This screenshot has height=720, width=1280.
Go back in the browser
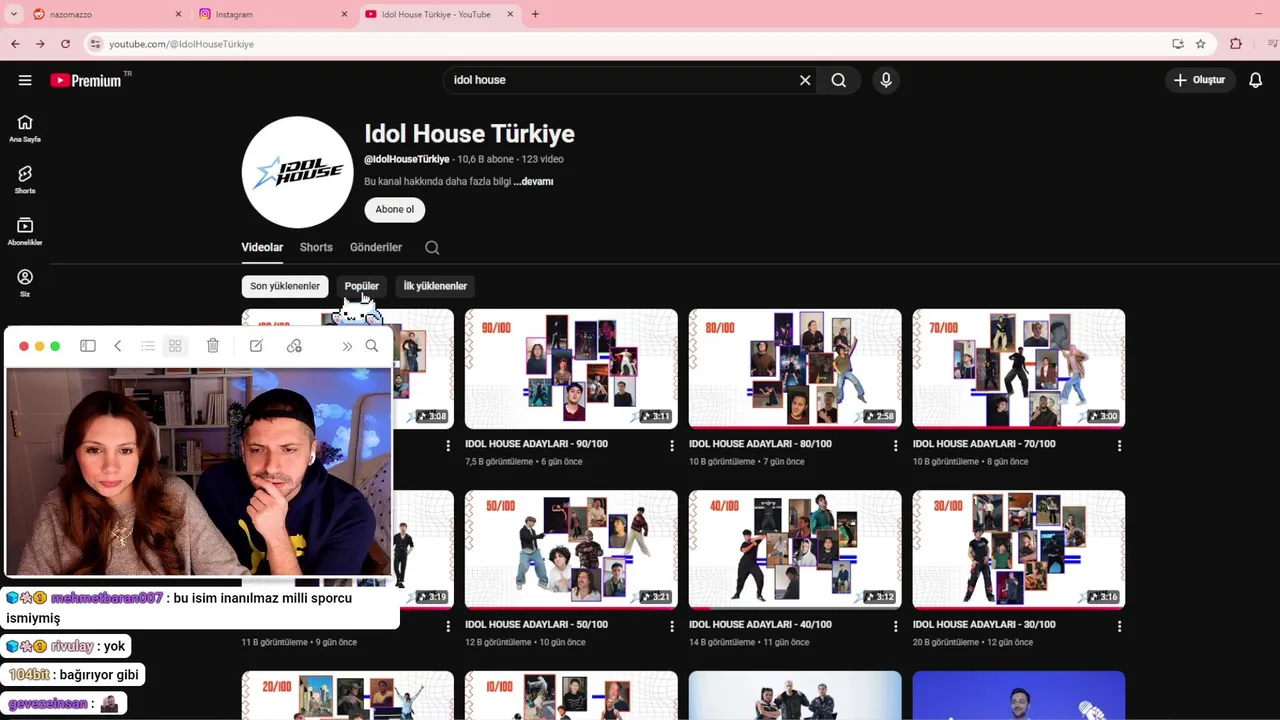(x=15, y=44)
